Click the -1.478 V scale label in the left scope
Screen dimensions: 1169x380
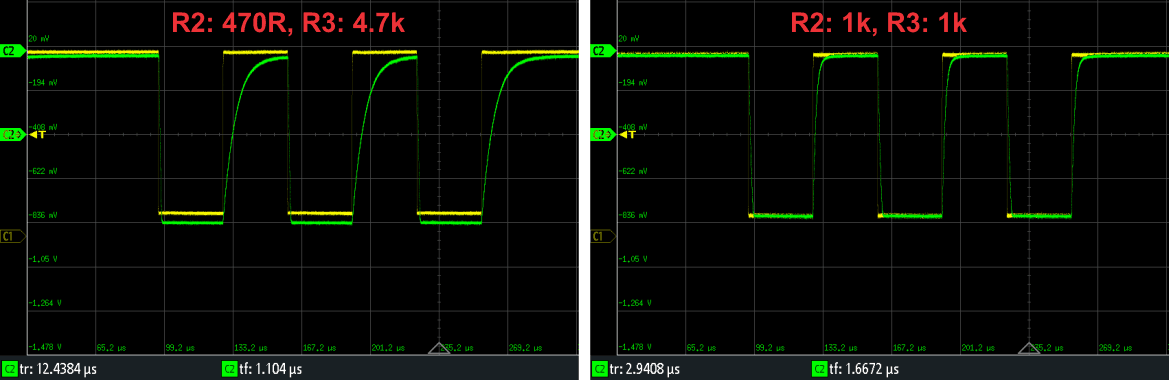click(x=45, y=347)
